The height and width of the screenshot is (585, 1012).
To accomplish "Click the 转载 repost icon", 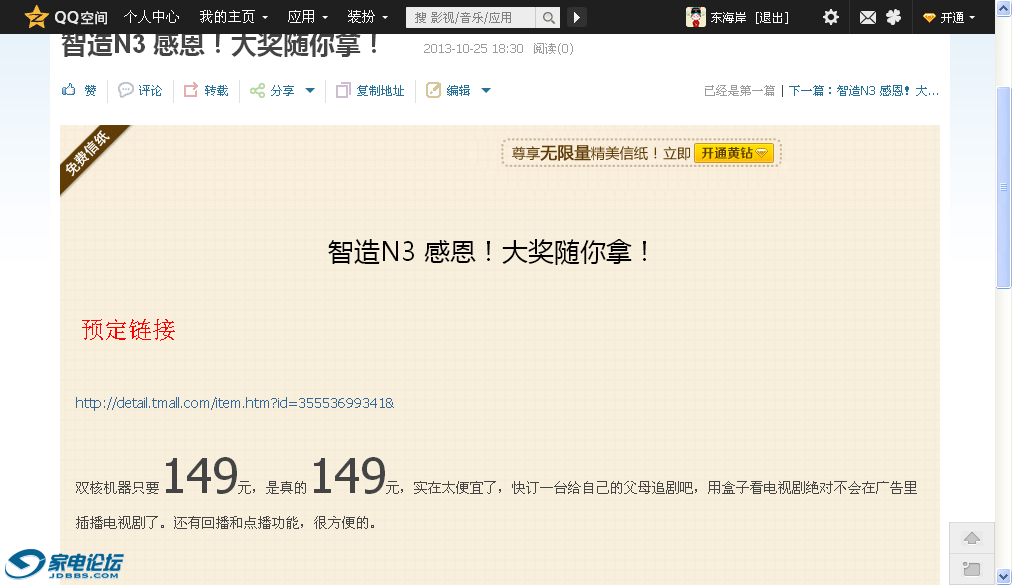I will 189,90.
